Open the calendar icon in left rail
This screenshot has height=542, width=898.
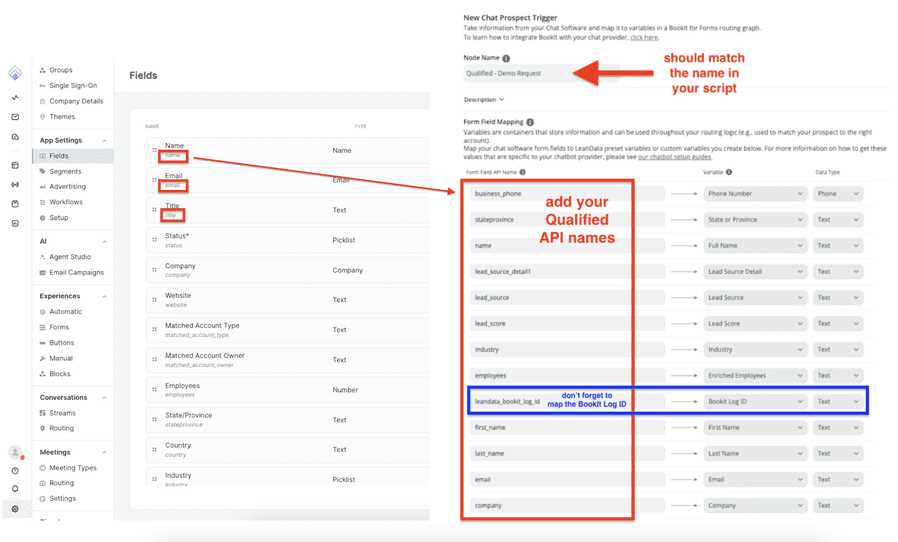[x=15, y=203]
